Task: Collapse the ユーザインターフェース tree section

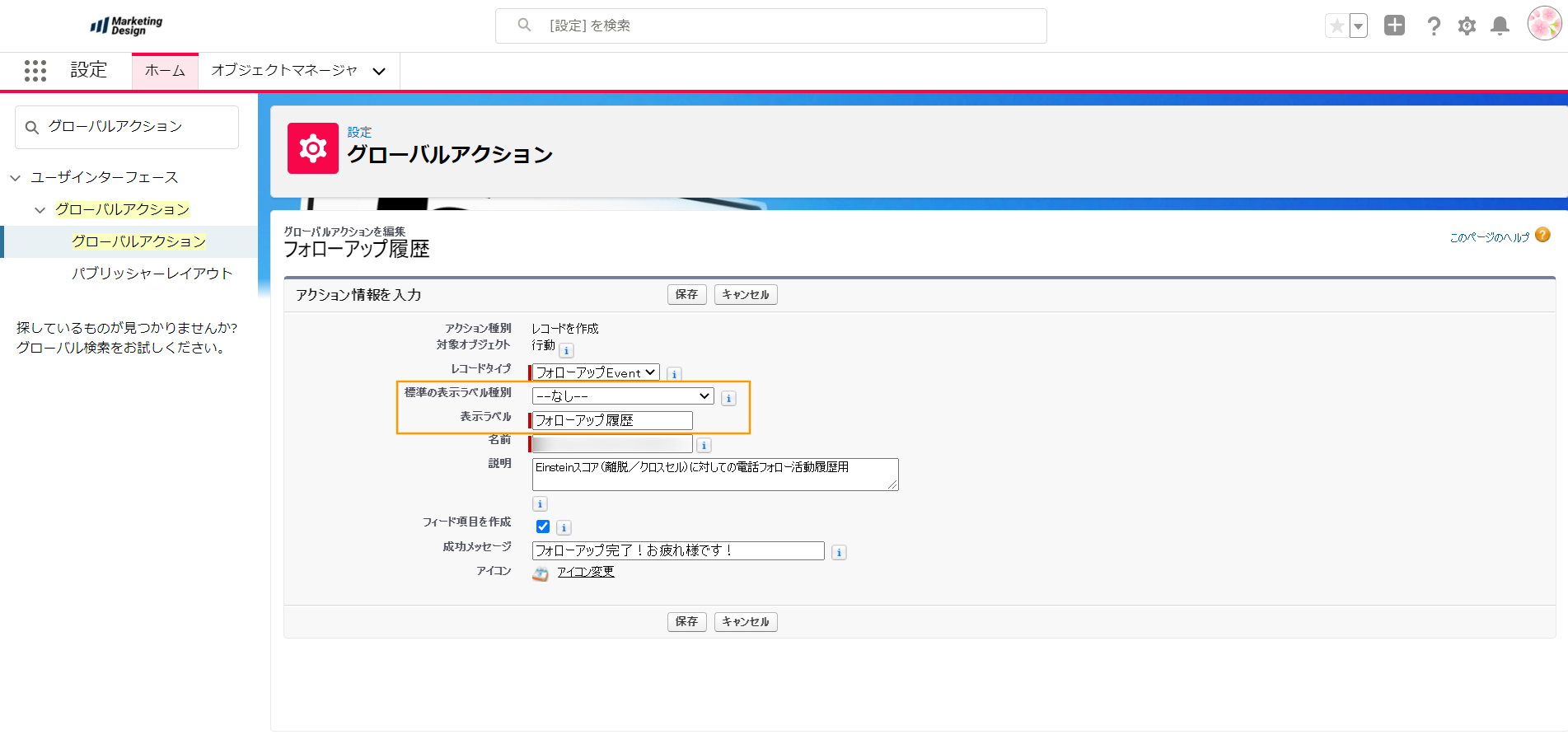Action: pyautogui.click(x=16, y=178)
